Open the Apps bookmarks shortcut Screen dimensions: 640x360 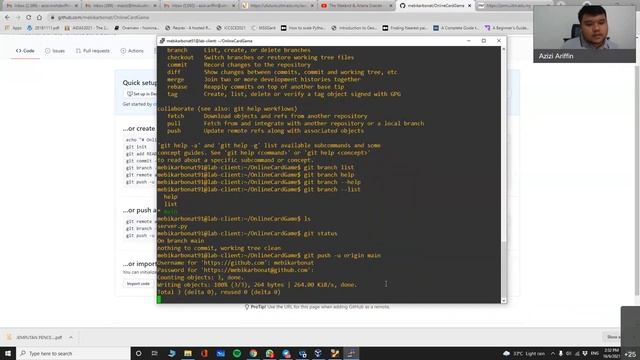coord(13,28)
